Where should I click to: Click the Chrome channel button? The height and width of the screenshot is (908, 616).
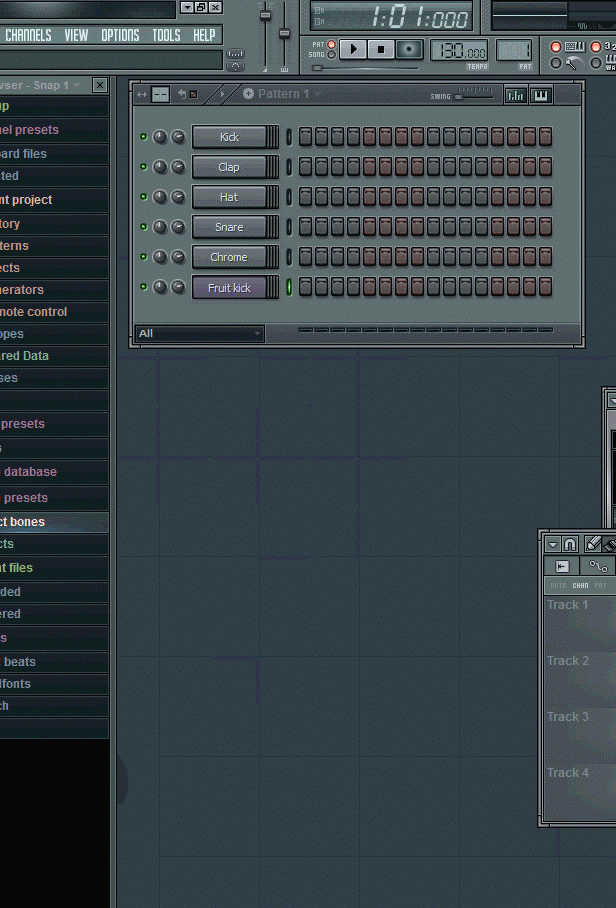(229, 257)
